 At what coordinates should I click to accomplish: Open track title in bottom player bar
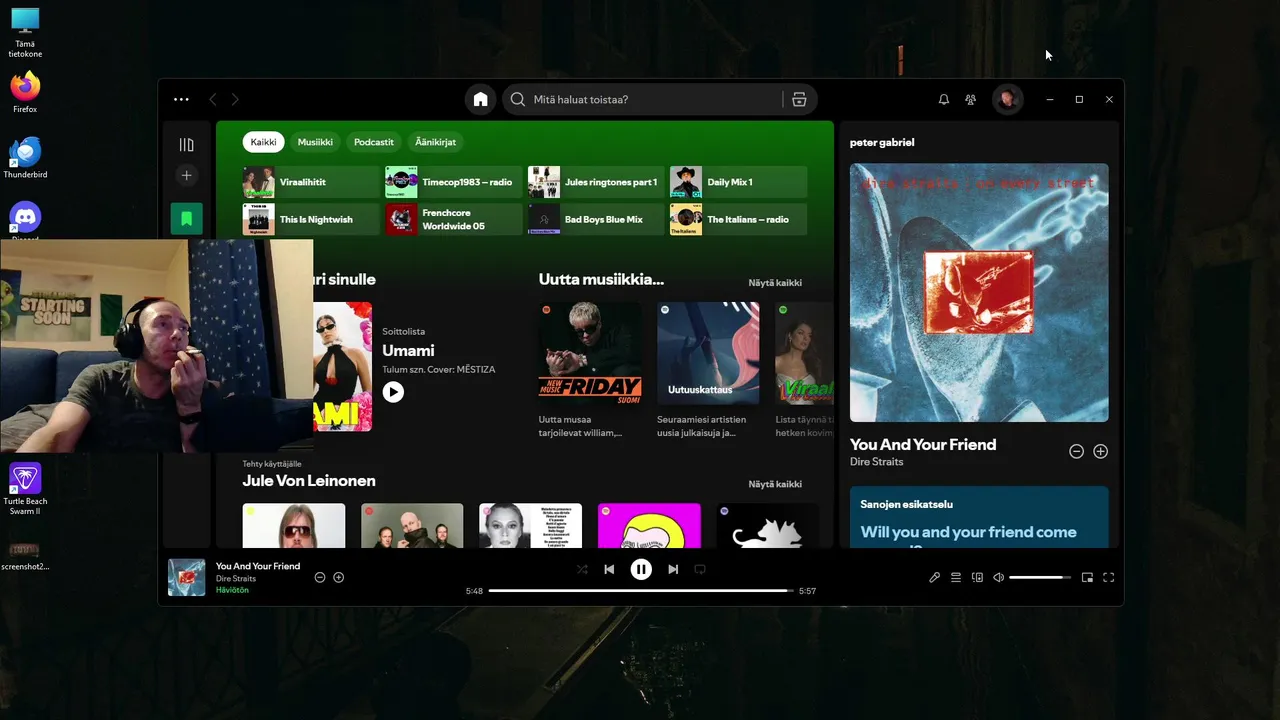258,566
